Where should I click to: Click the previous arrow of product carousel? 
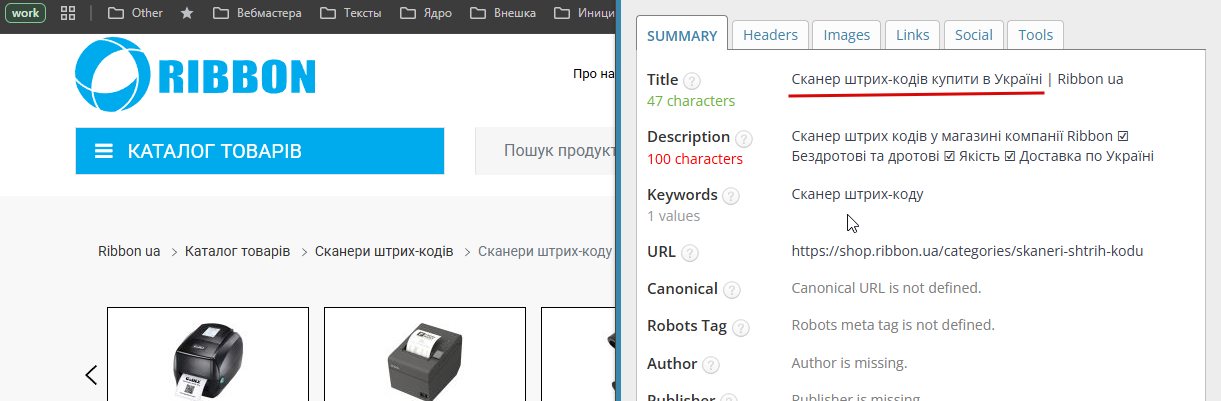[91, 375]
